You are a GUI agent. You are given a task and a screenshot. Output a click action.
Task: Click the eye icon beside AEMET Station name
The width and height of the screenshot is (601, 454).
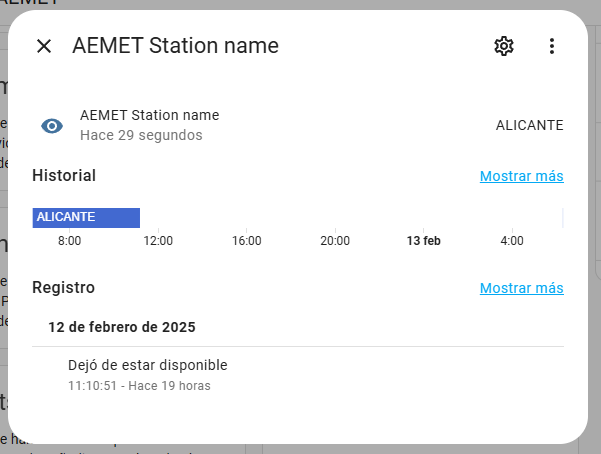pos(52,126)
